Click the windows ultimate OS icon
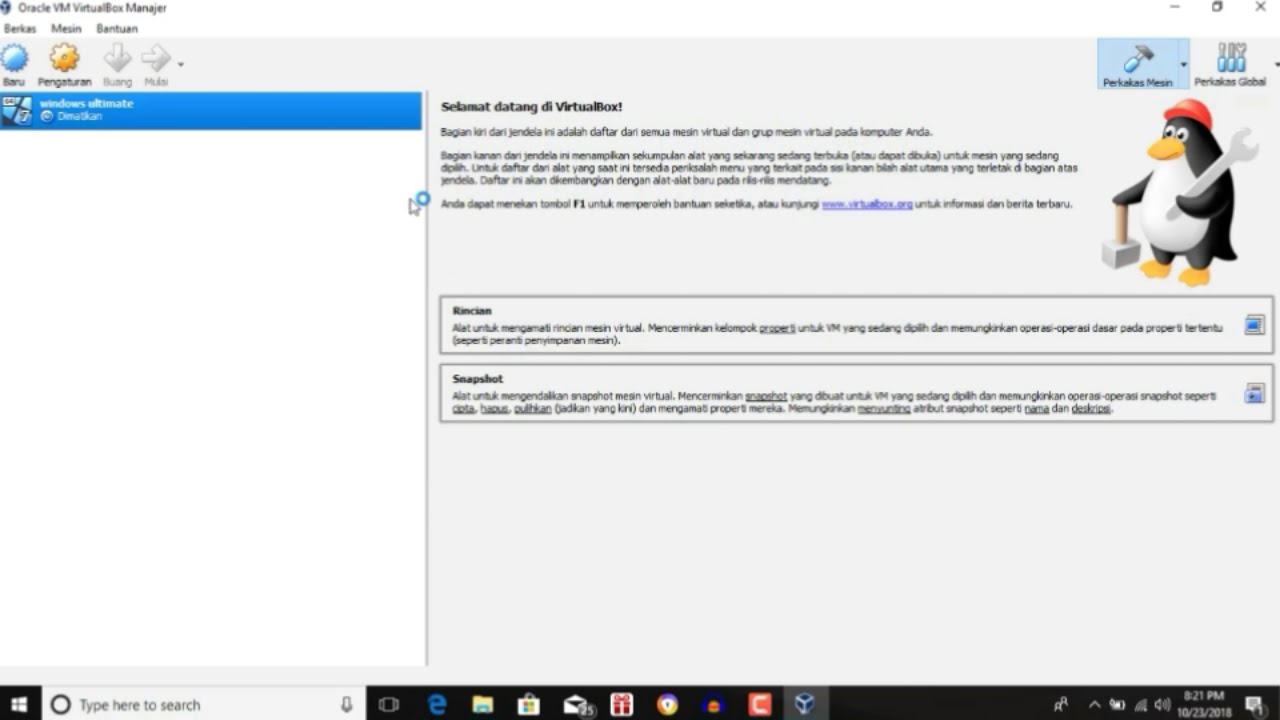The height and width of the screenshot is (720, 1280). pos(17,110)
